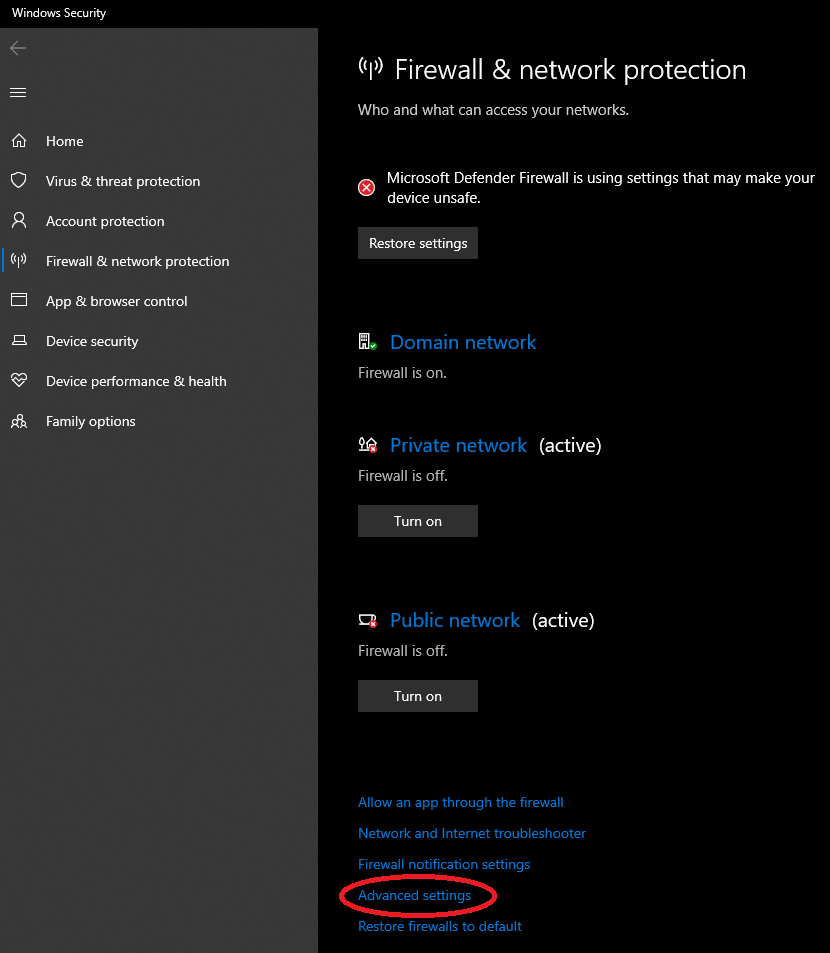The image size is (830, 953).
Task: Click Restore firewalls to default
Action: [x=440, y=926]
